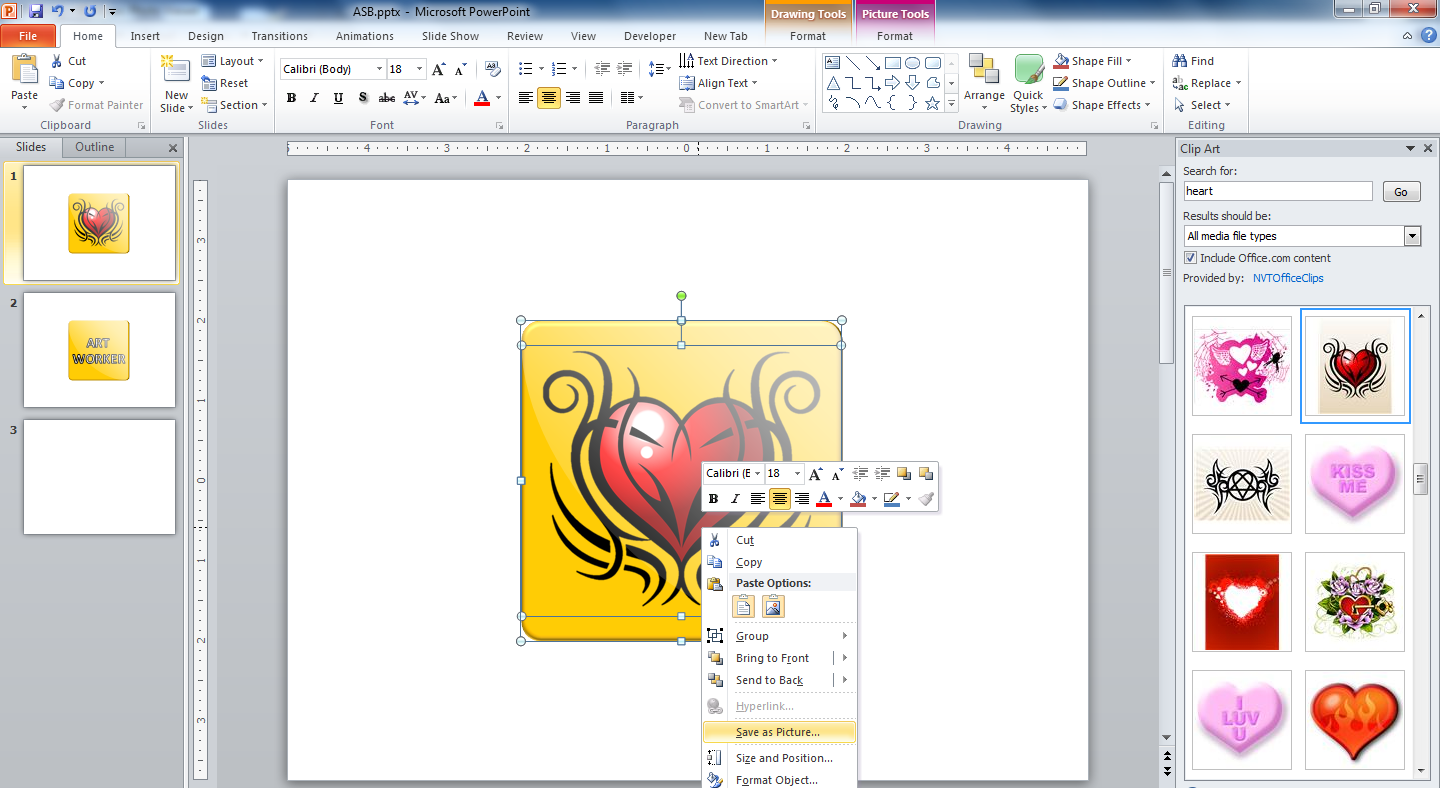Apply strikethrough in the ribbon Font group
Screen dimensions: 1440x788
tap(386, 98)
